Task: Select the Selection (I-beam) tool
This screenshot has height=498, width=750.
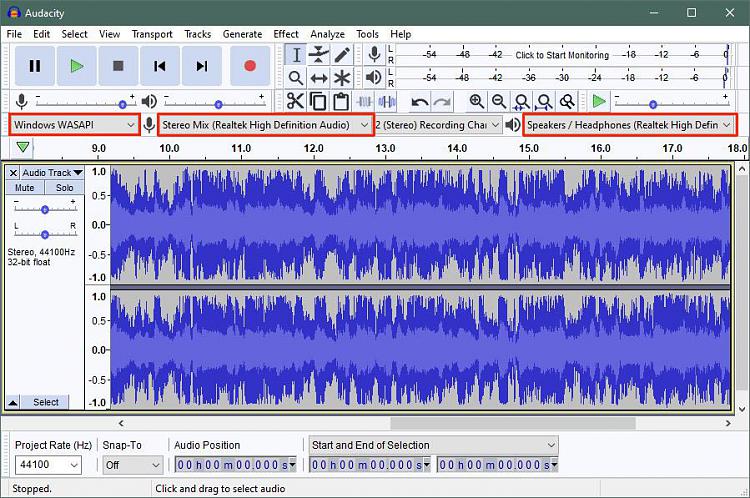Action: pyautogui.click(x=296, y=55)
